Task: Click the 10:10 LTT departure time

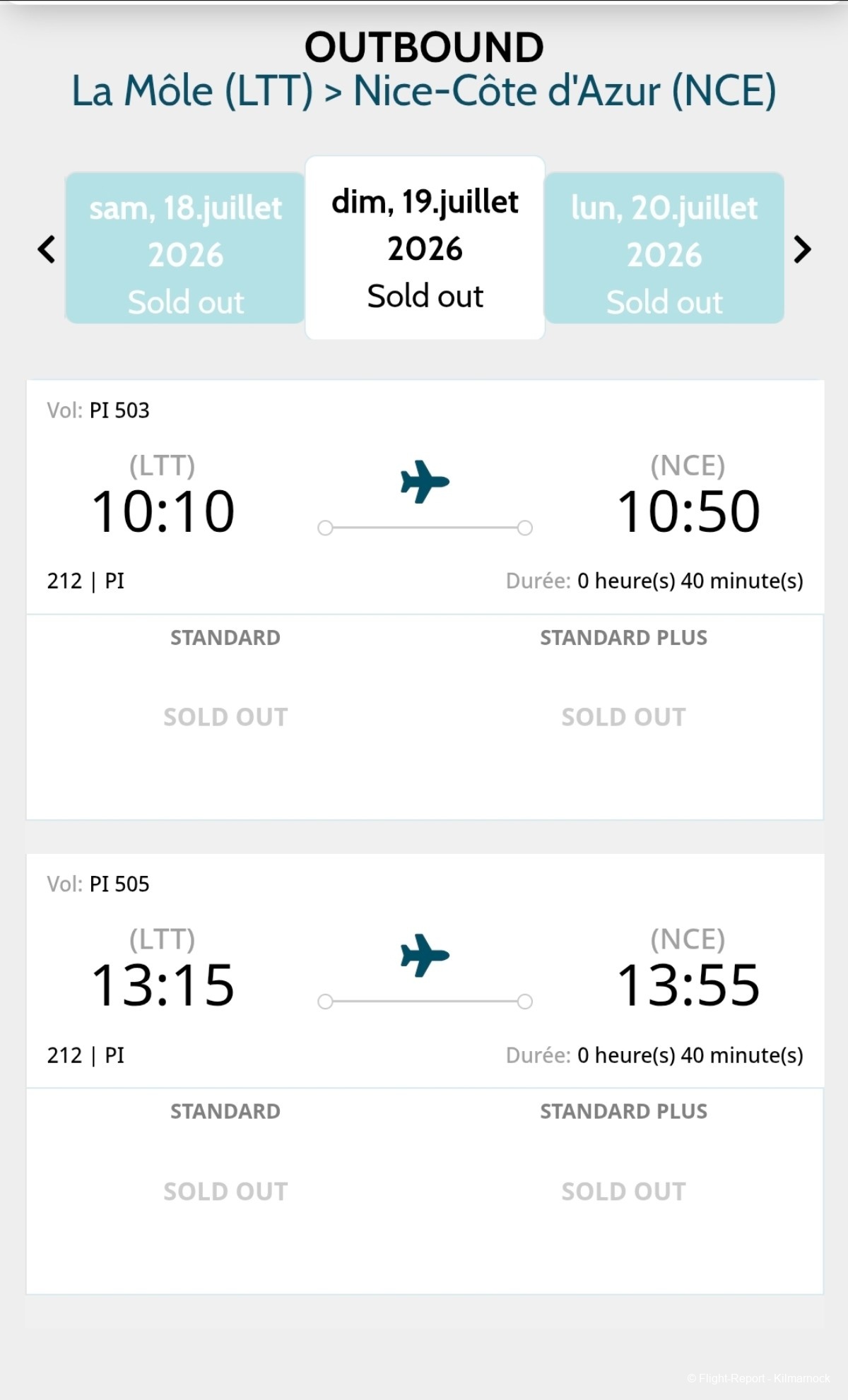Action: [x=163, y=511]
